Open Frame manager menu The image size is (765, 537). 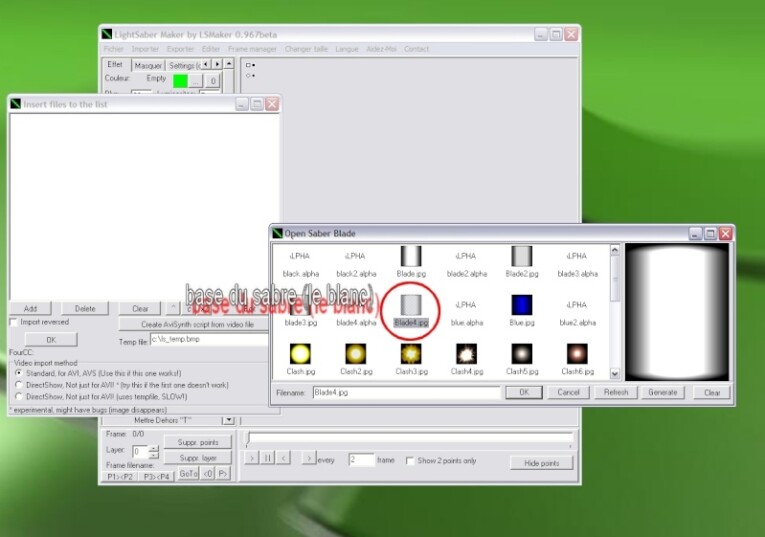click(x=252, y=49)
